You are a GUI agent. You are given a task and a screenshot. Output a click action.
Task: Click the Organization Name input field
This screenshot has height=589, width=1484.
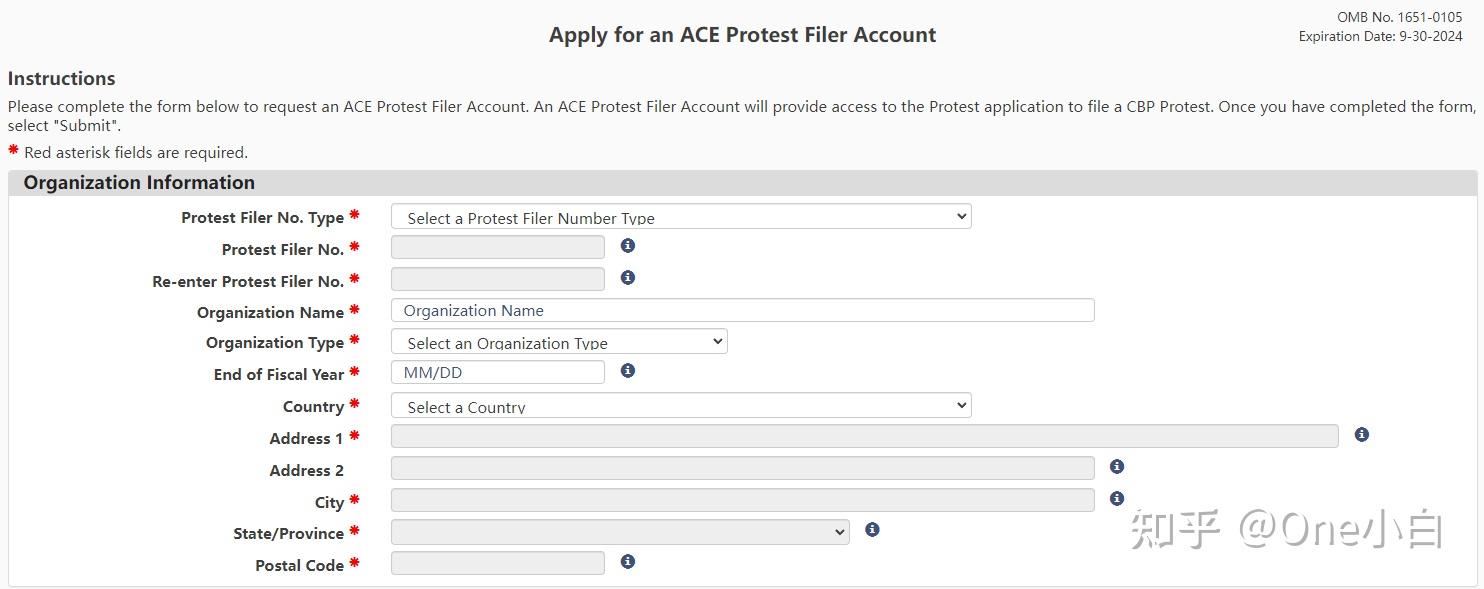tap(742, 310)
